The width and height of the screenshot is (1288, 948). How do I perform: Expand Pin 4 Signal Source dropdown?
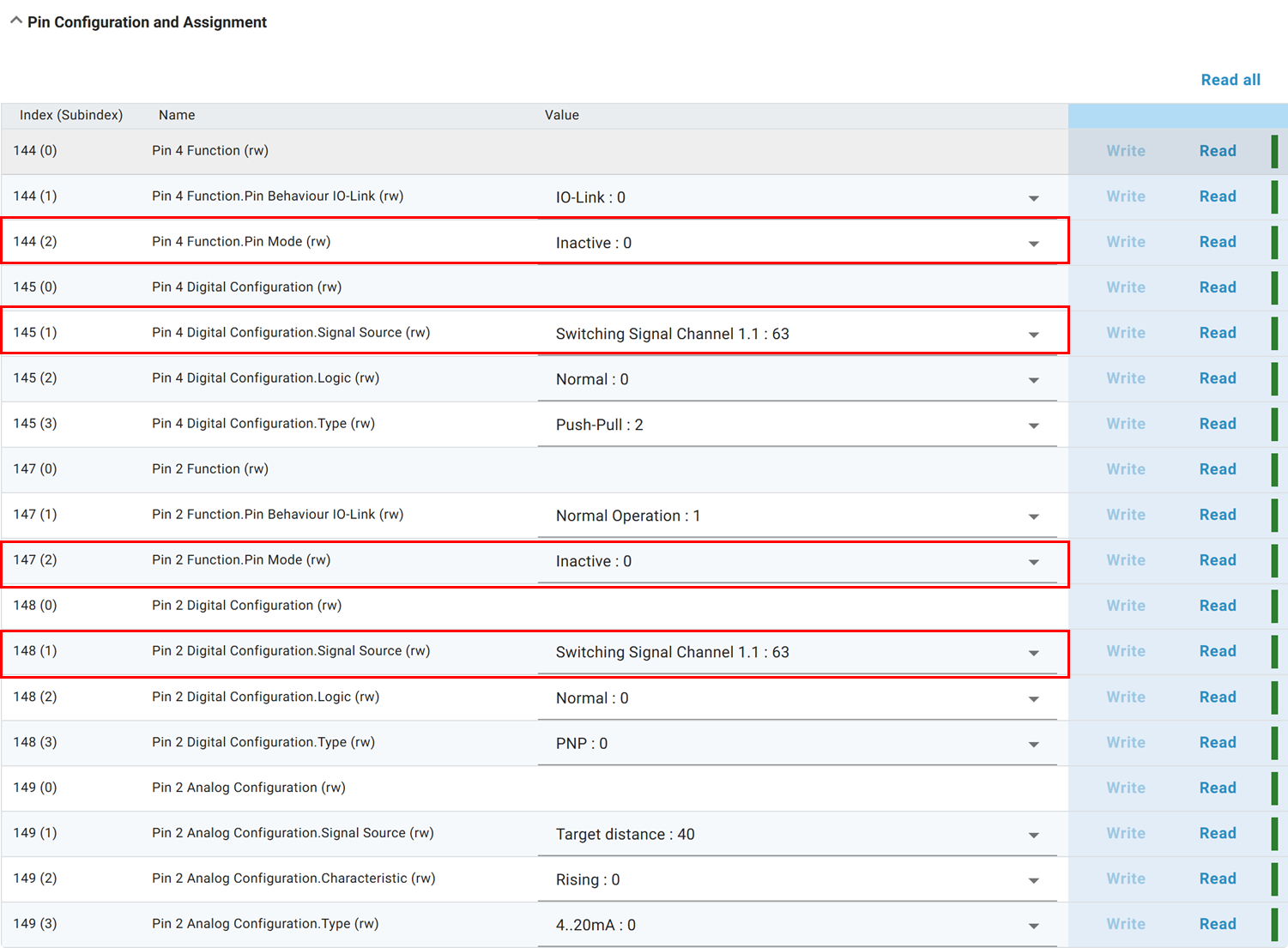(x=1033, y=335)
